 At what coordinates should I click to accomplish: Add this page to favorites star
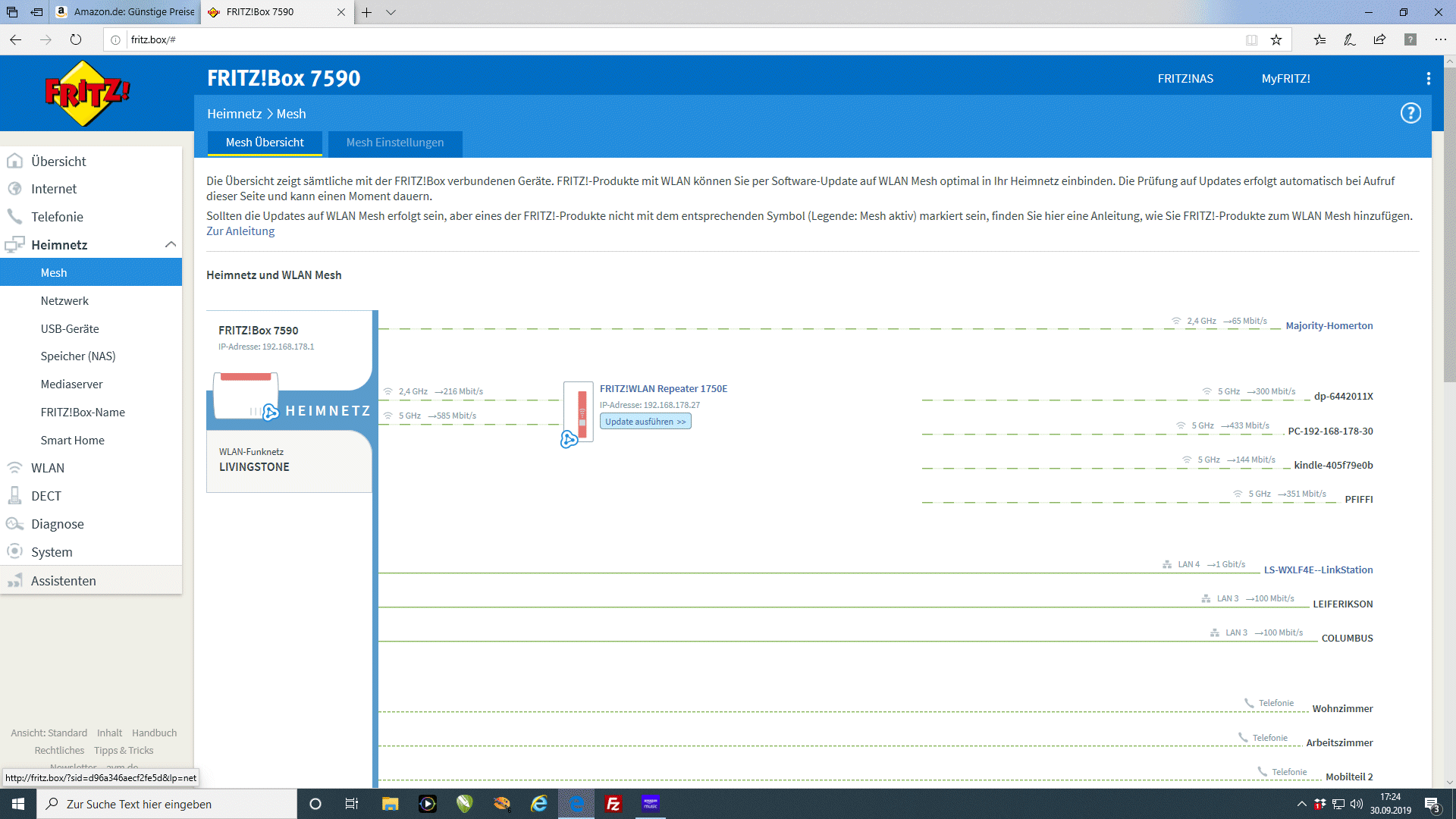(1276, 39)
